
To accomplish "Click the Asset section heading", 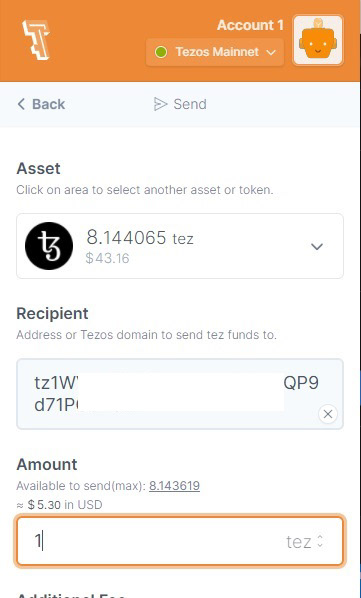I will [x=38, y=169].
